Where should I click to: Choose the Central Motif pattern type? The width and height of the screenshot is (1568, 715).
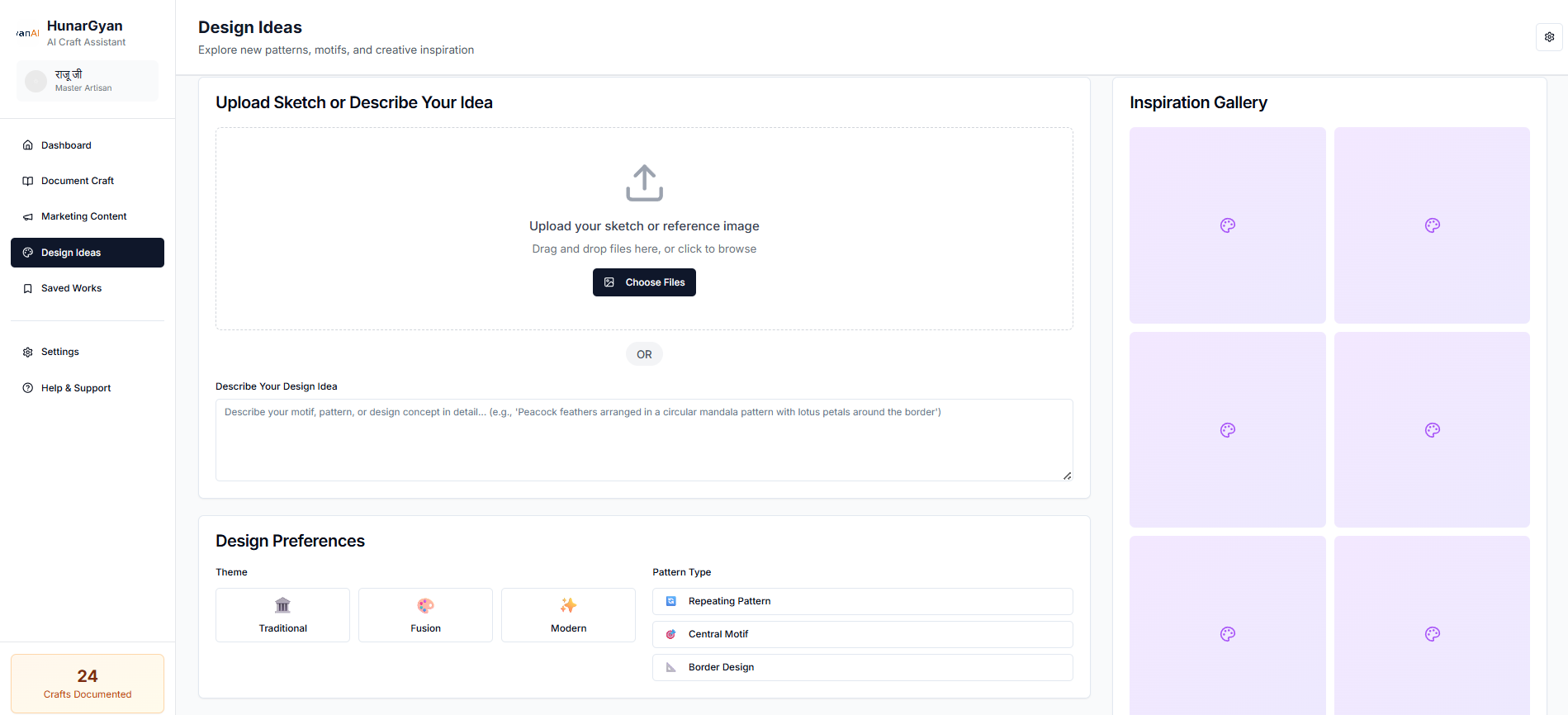point(863,634)
